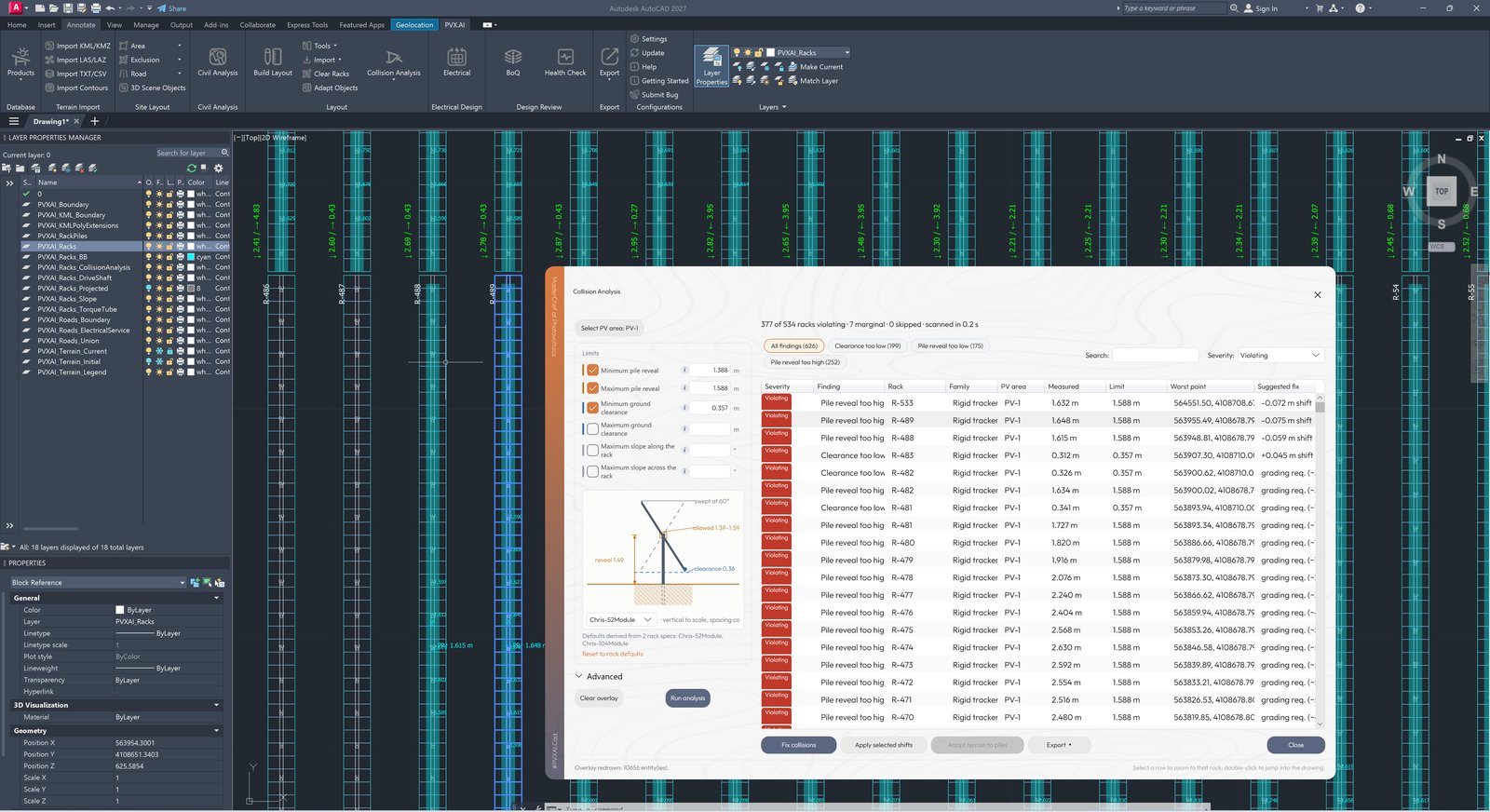1490x812 pixels.
Task: Click Update in Configurations panel
Action: coord(647,53)
